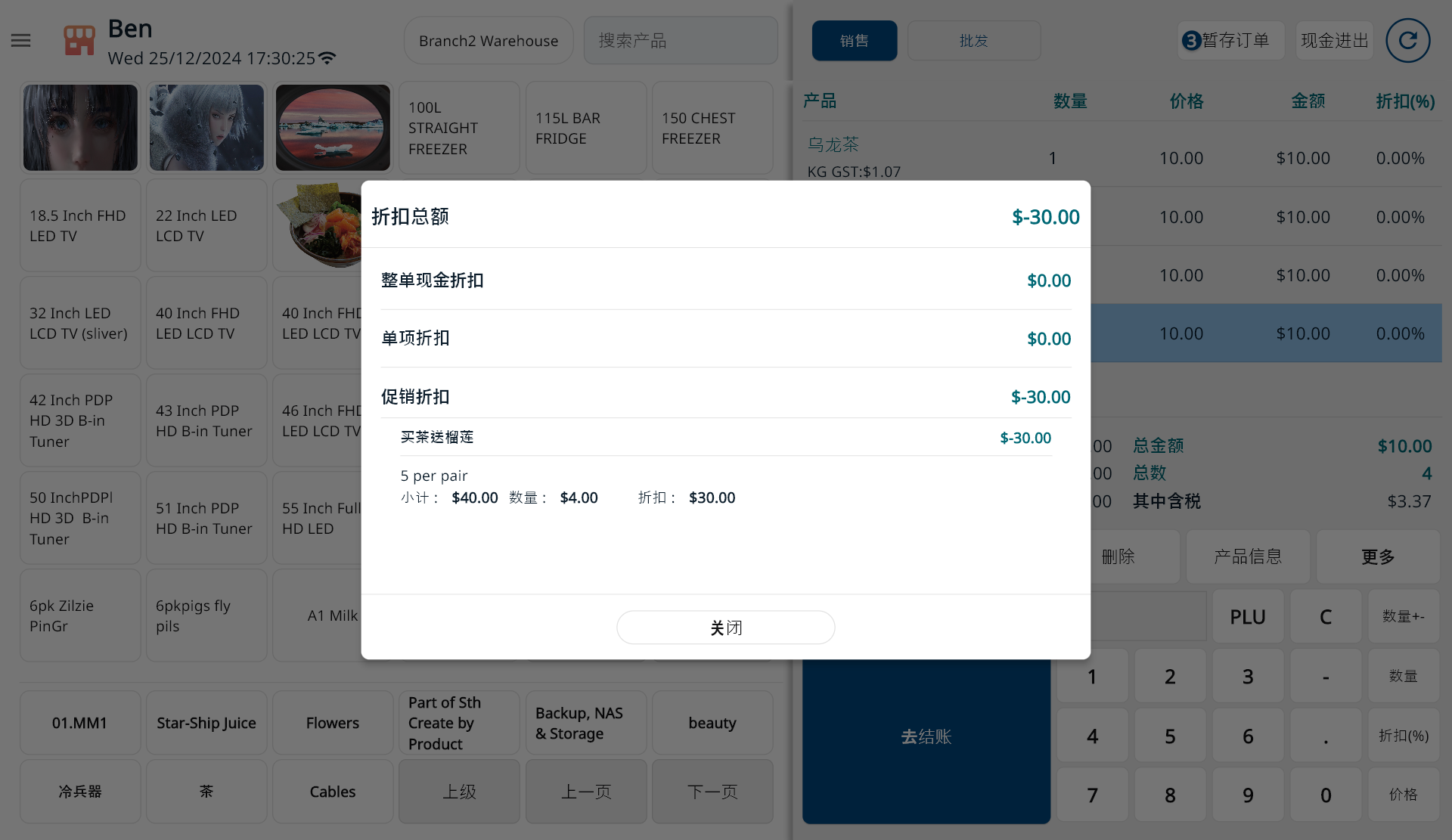This screenshot has height=840, width=1452.
Task: Click the store logo icon
Action: coord(79,41)
